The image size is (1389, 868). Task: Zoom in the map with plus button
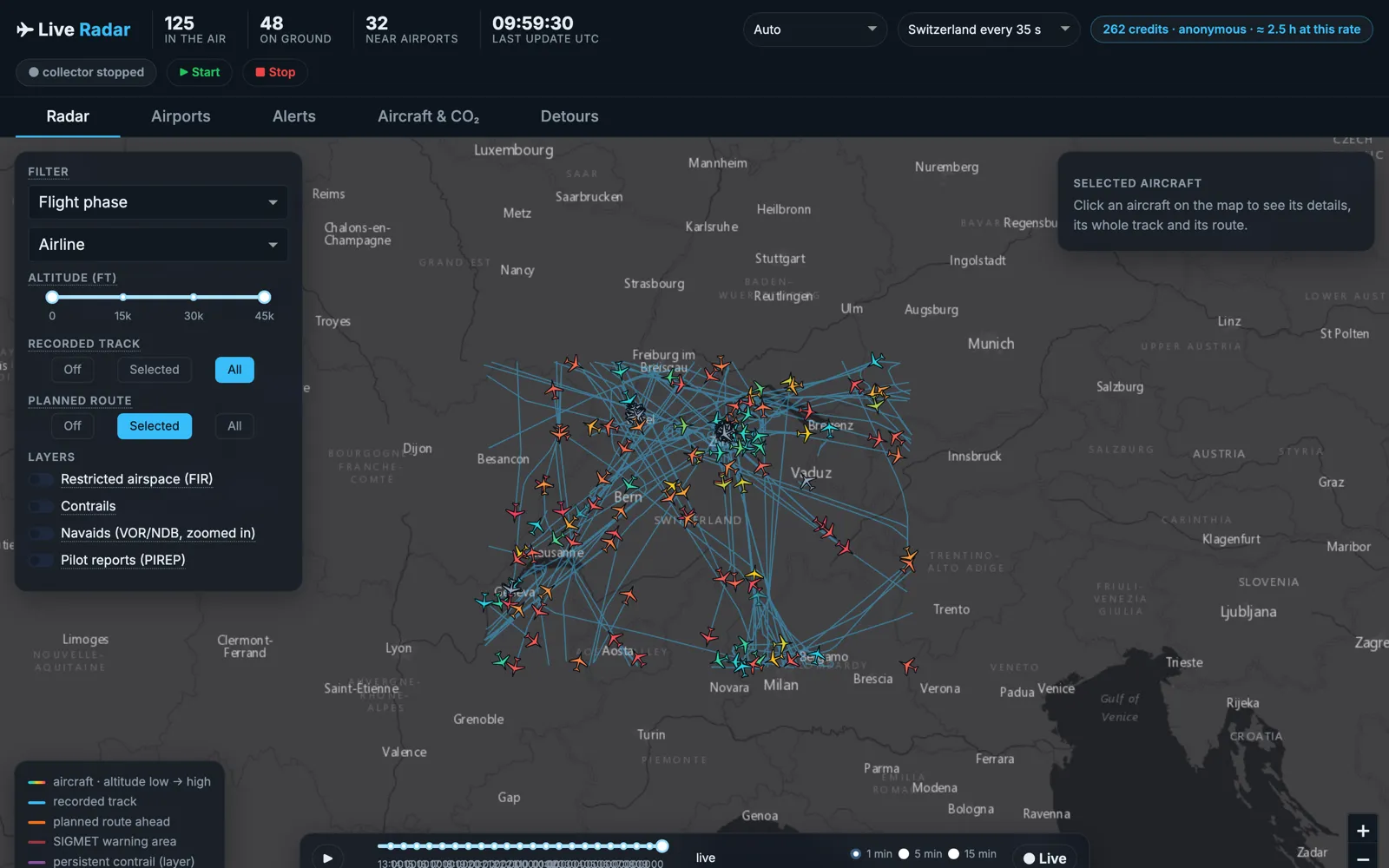click(1363, 831)
